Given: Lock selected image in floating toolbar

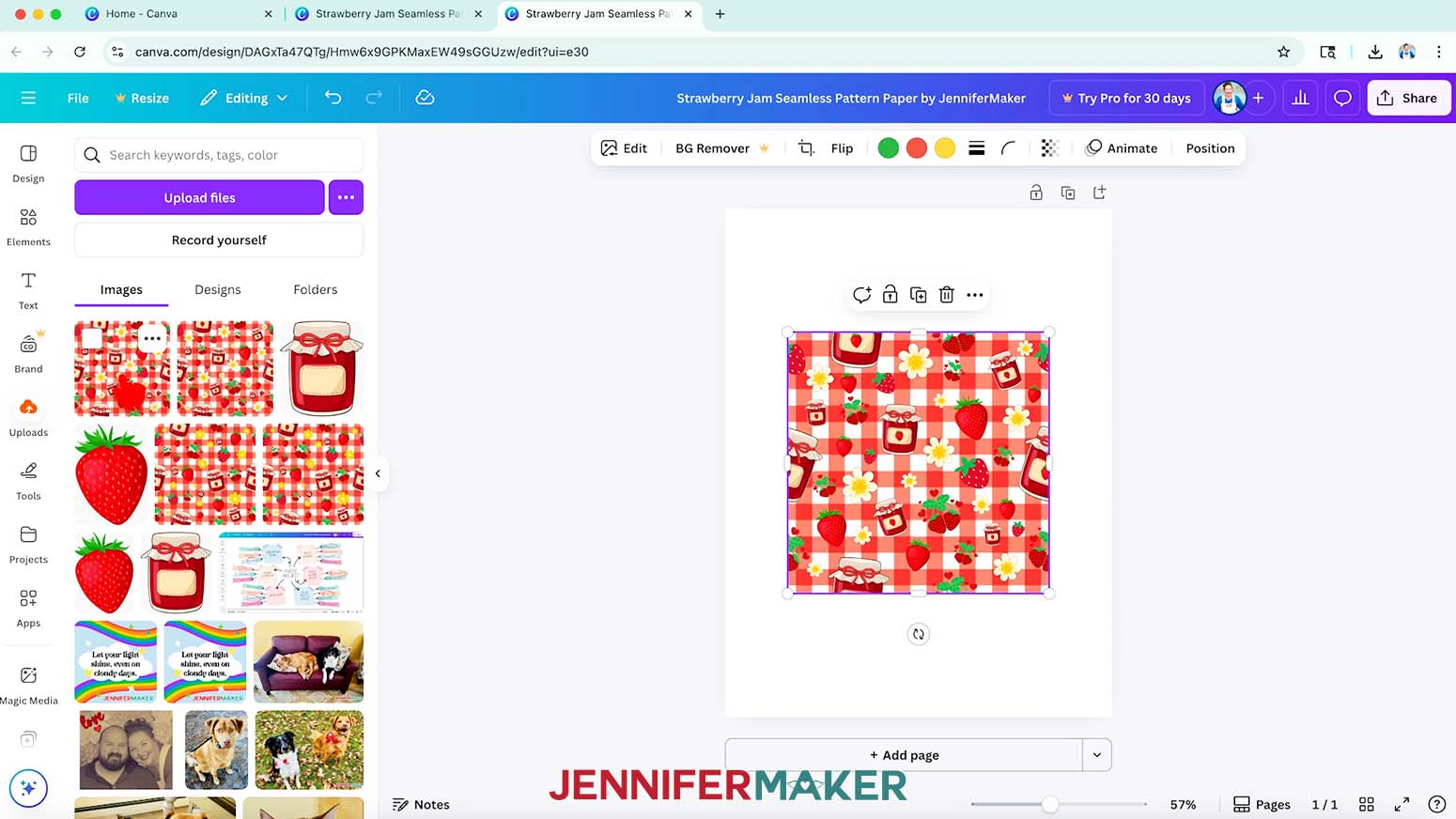Looking at the screenshot, I should click(x=890, y=295).
